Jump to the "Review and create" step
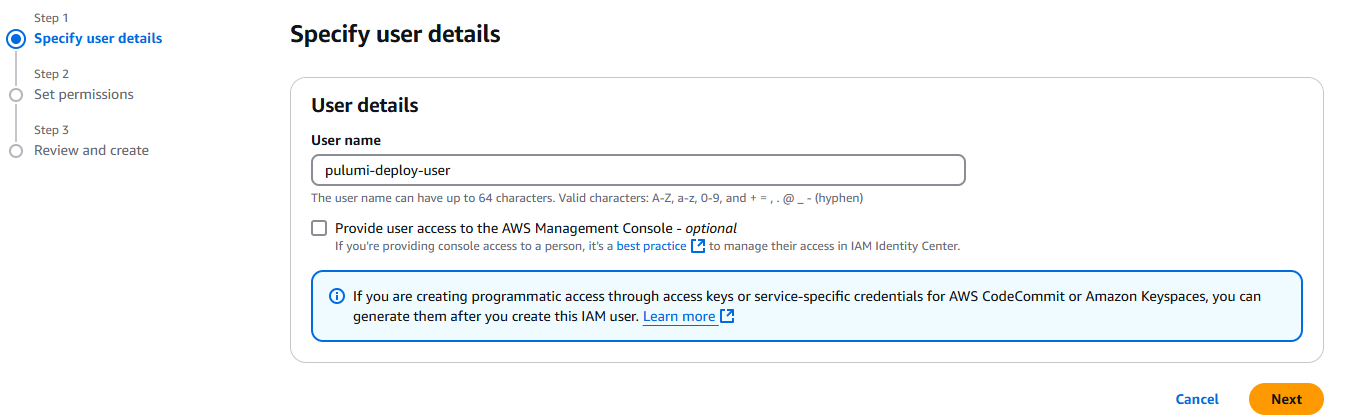 91,150
